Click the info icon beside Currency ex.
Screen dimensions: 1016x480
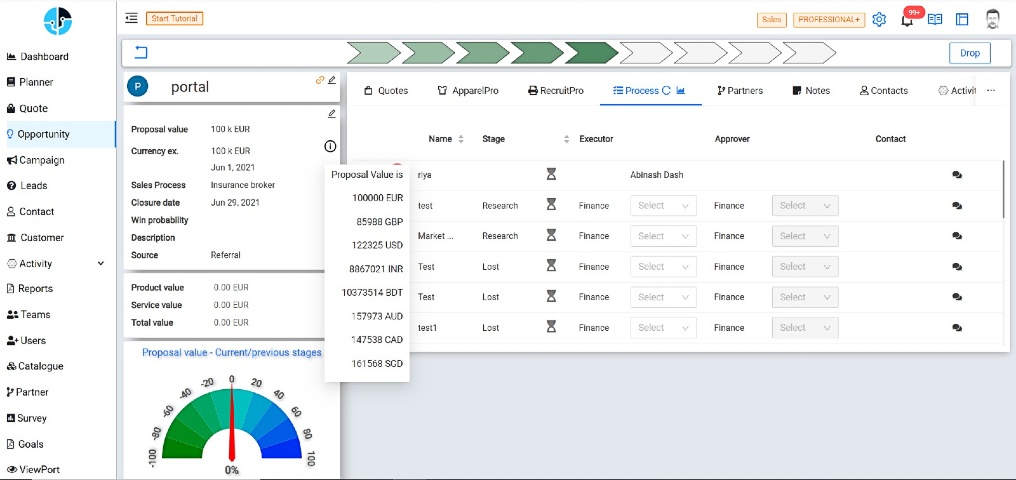pos(330,146)
